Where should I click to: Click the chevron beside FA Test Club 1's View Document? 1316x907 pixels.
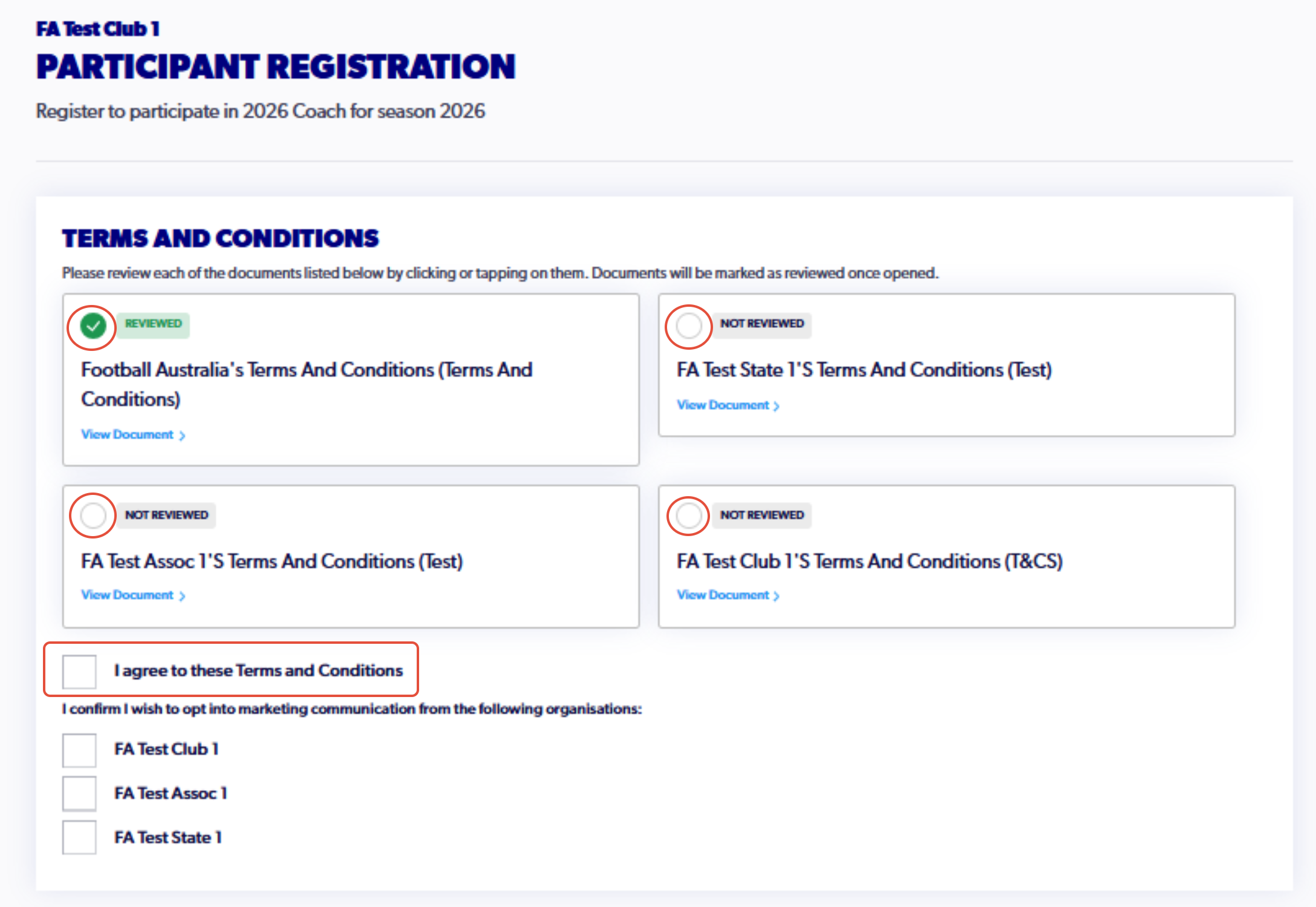tap(777, 596)
